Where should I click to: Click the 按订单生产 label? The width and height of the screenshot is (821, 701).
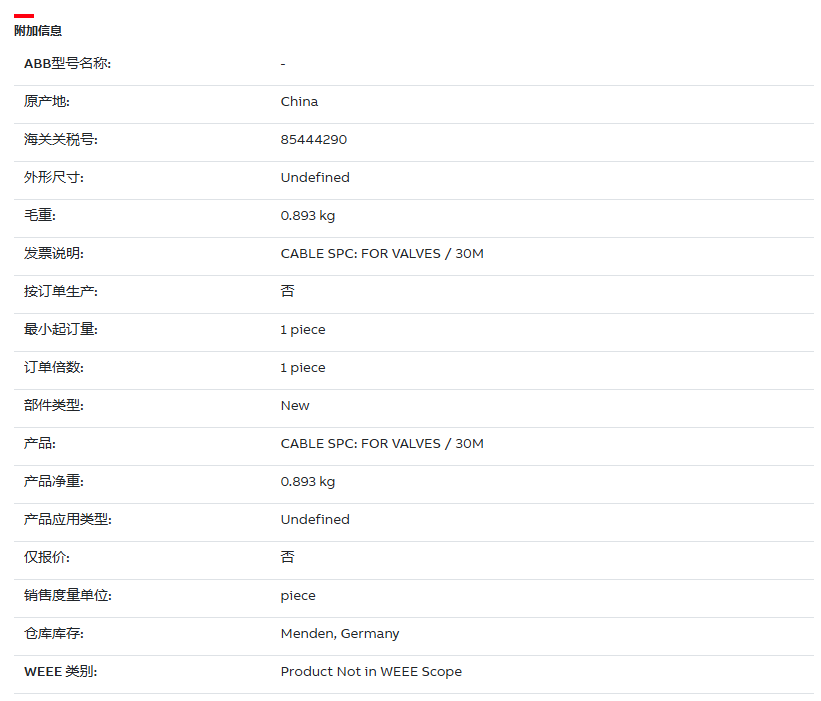(61, 291)
